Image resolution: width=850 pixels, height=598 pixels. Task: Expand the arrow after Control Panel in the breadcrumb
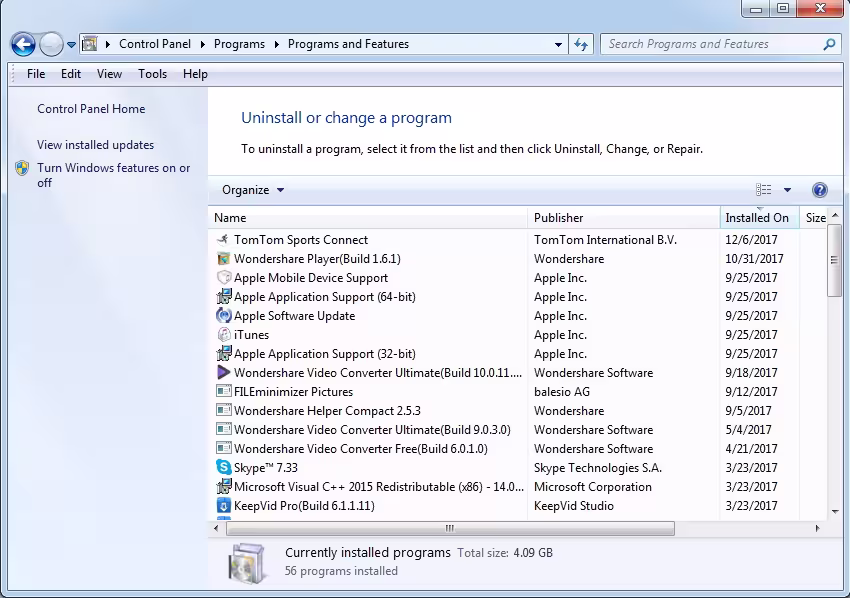click(203, 44)
